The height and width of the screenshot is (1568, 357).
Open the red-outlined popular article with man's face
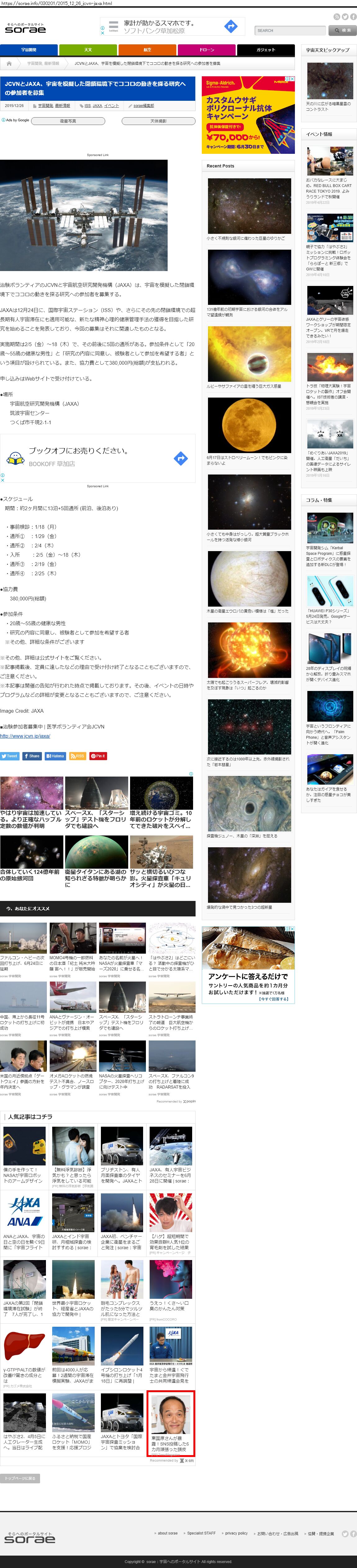(170, 1423)
